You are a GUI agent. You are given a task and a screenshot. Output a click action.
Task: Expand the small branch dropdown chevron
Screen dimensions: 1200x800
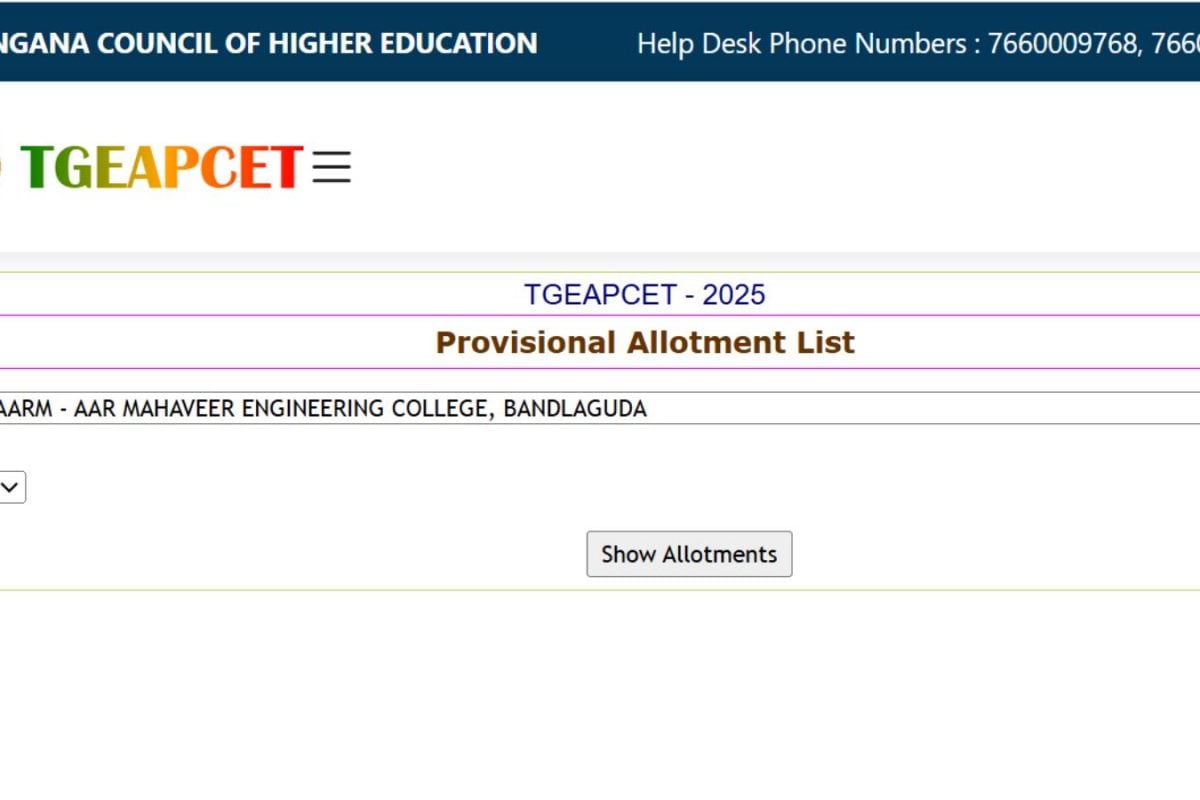(x=11, y=488)
